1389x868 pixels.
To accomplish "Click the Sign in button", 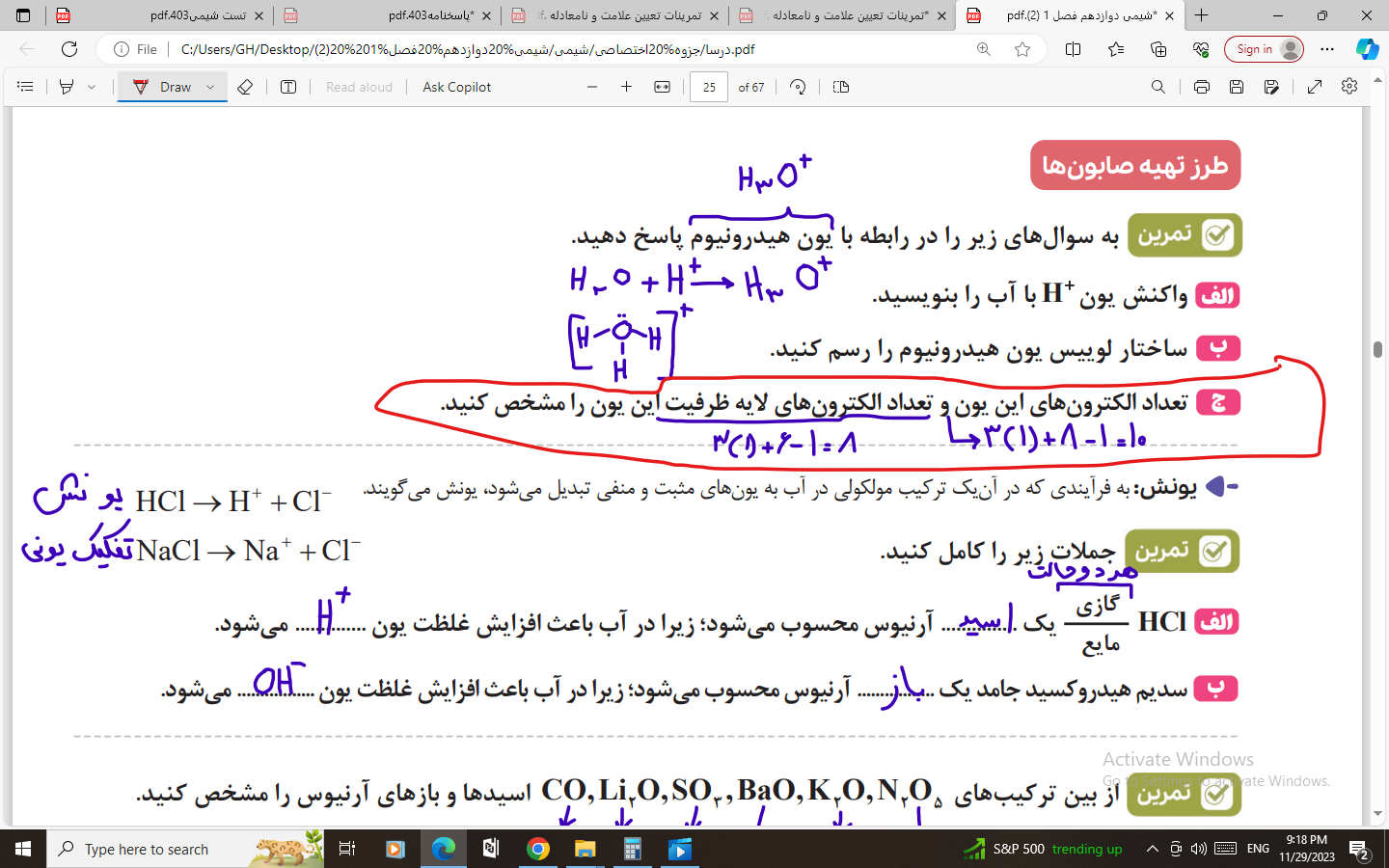I will (1264, 49).
